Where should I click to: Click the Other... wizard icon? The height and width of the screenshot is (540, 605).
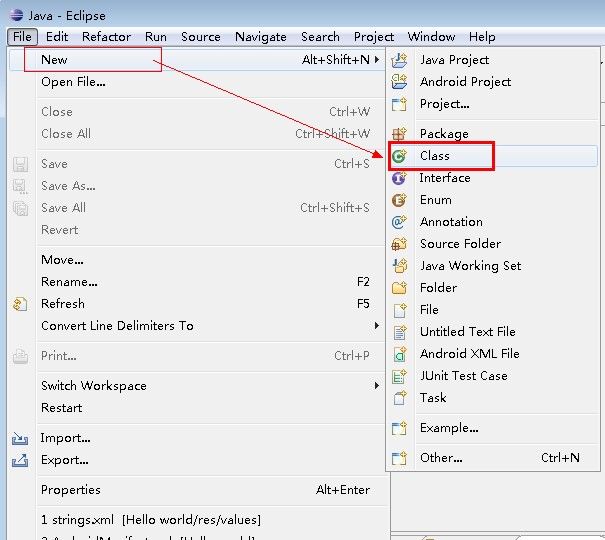[x=399, y=458]
